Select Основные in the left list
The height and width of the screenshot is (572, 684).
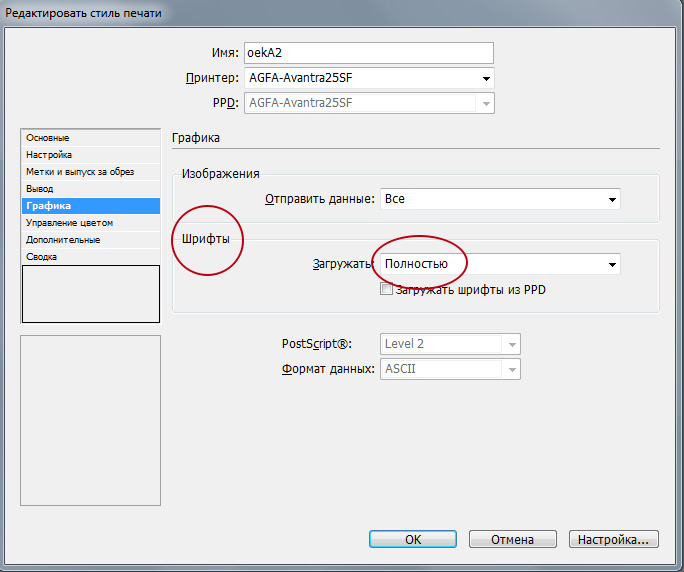coord(91,138)
